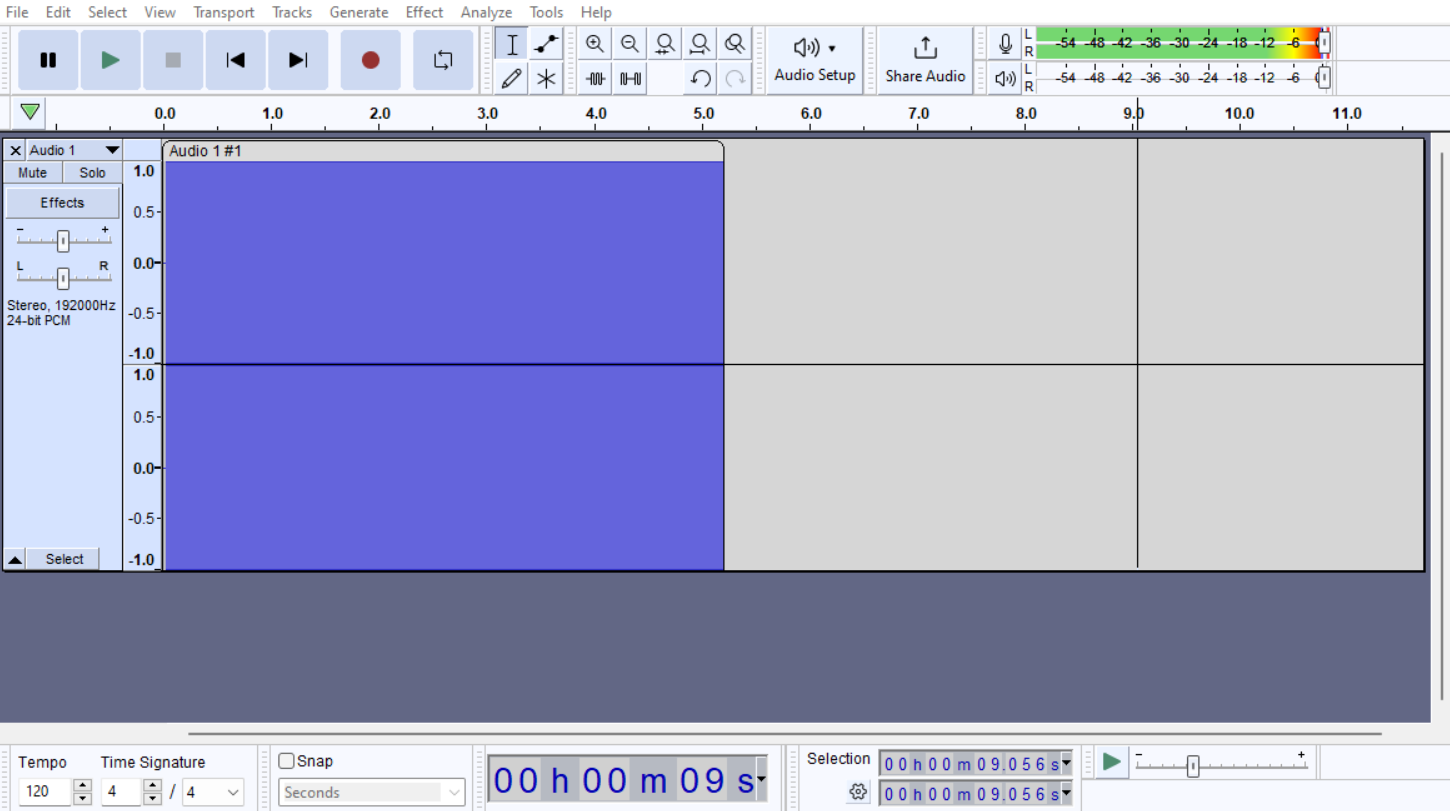1450x811 pixels.
Task: Collapse the track with the triangle button
Action: coord(15,560)
